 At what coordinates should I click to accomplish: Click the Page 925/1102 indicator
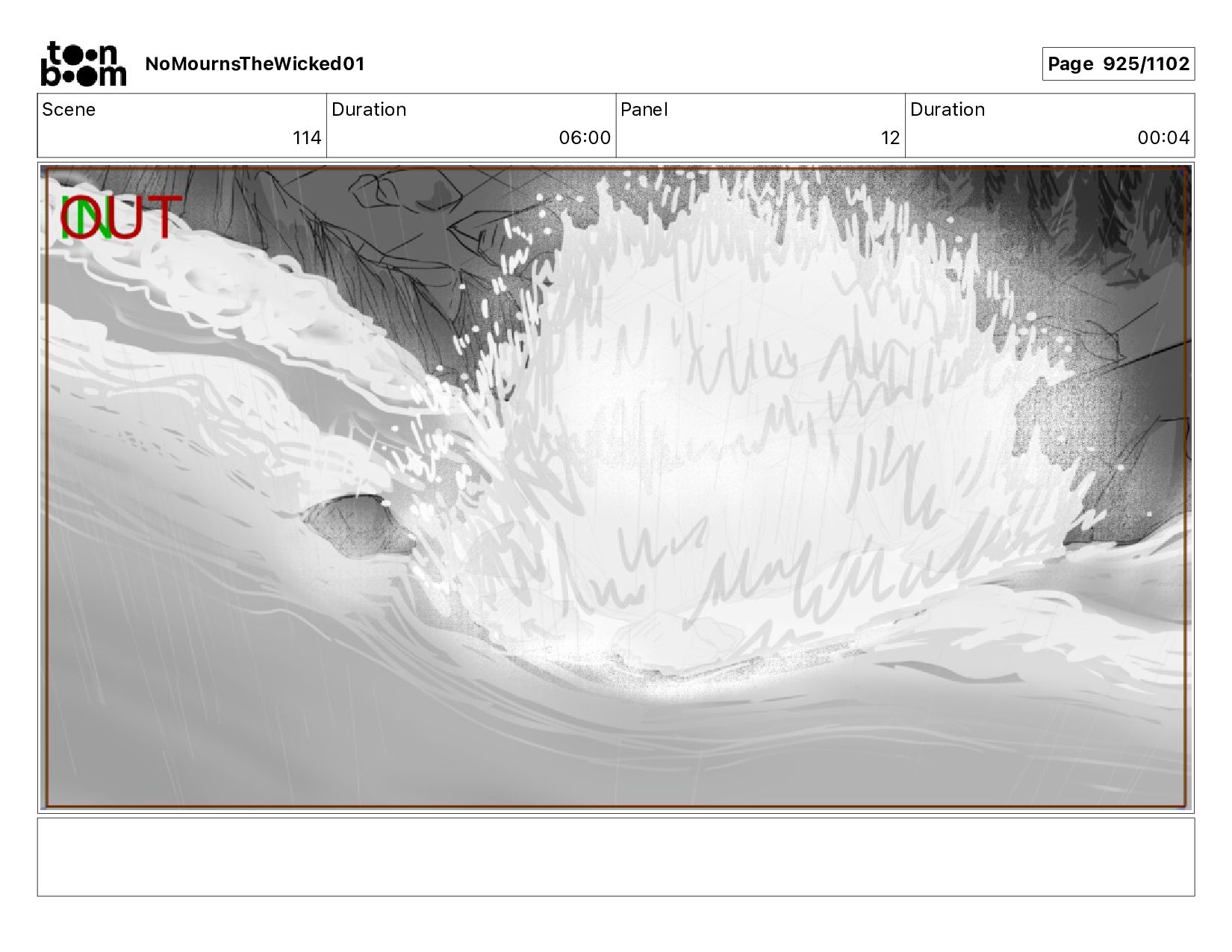1118,64
